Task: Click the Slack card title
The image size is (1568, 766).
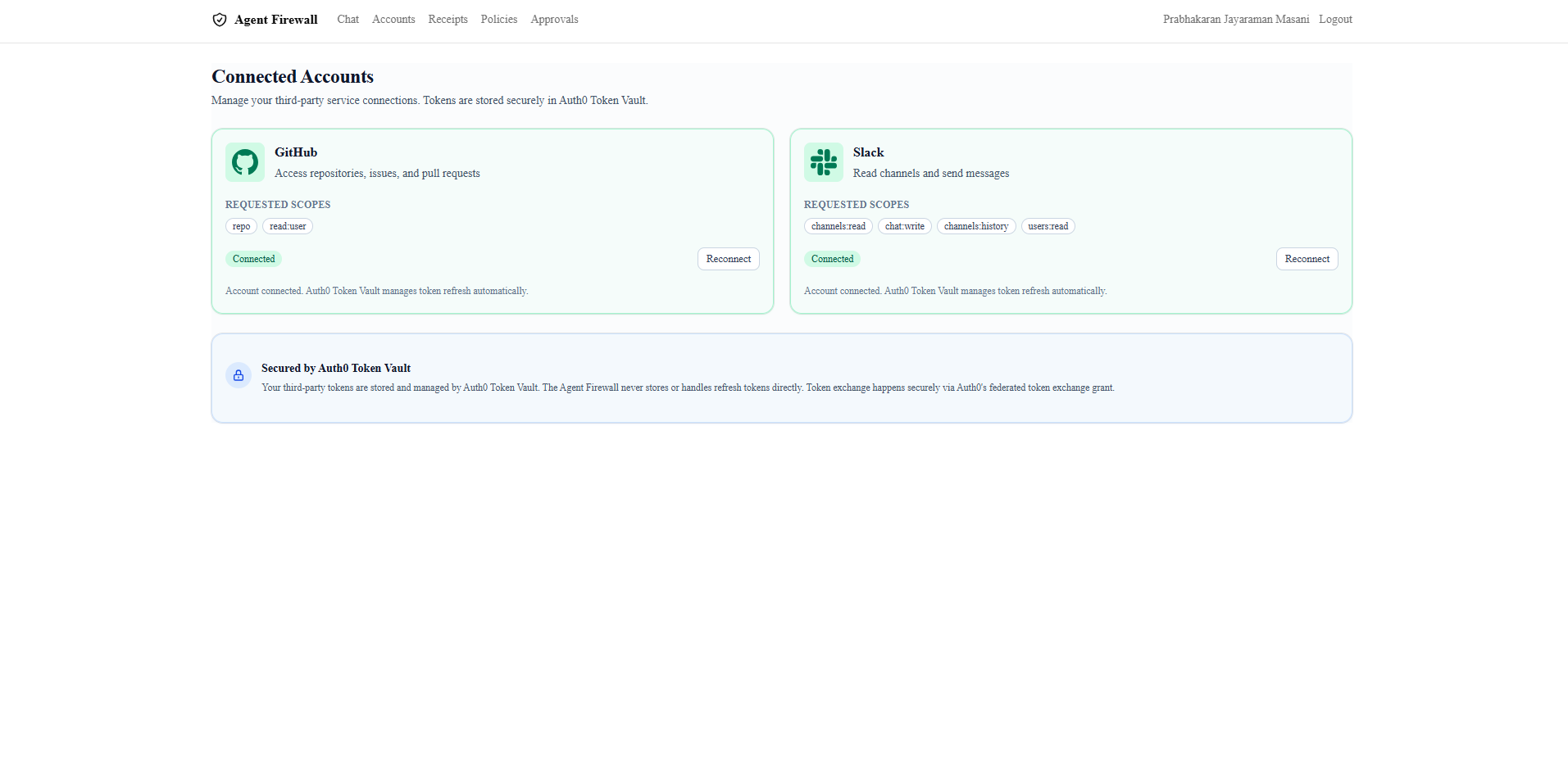Action: tap(869, 152)
